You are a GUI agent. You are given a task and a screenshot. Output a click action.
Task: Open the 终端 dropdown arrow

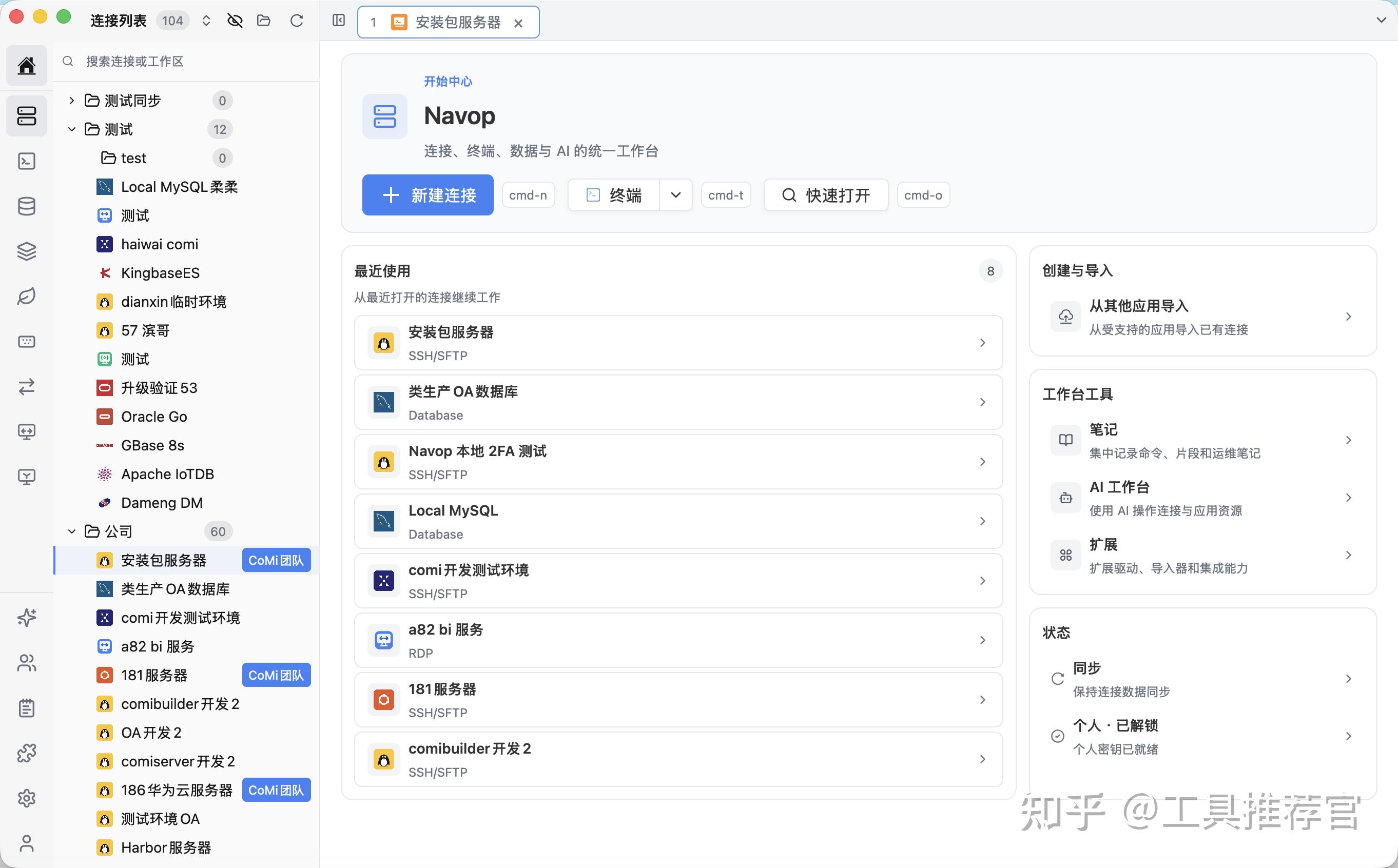tap(676, 195)
